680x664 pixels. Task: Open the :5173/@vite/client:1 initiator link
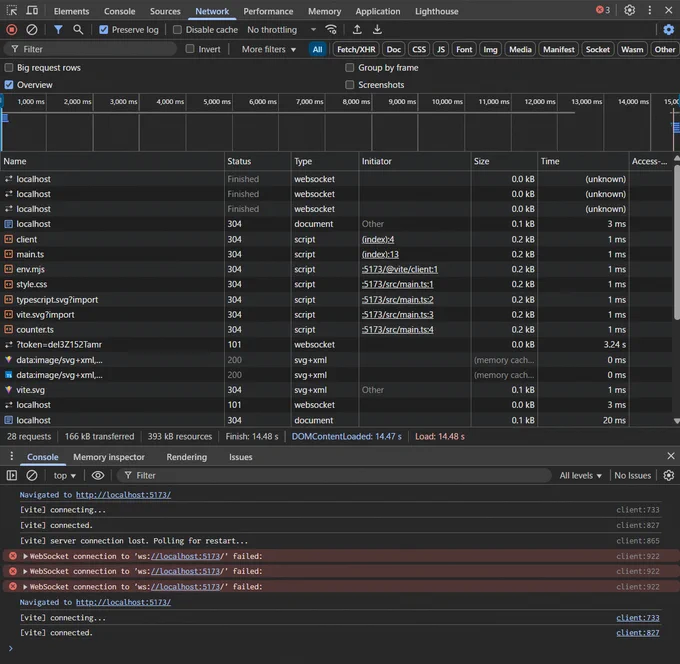click(x=399, y=269)
